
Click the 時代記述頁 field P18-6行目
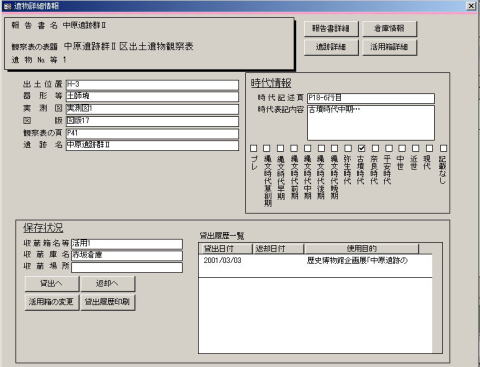[371, 98]
